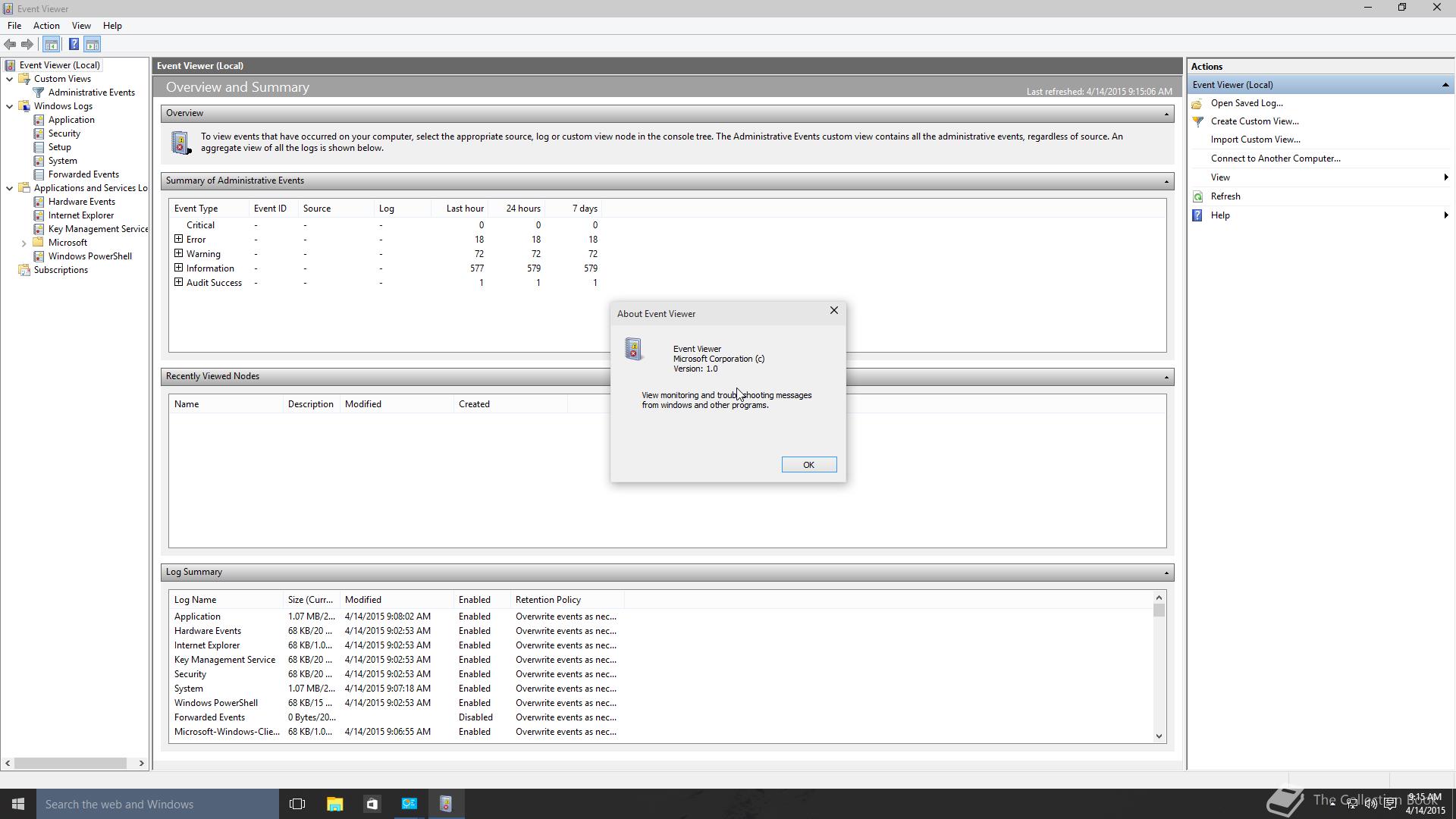Open the Help menu in menu bar

[112, 26]
